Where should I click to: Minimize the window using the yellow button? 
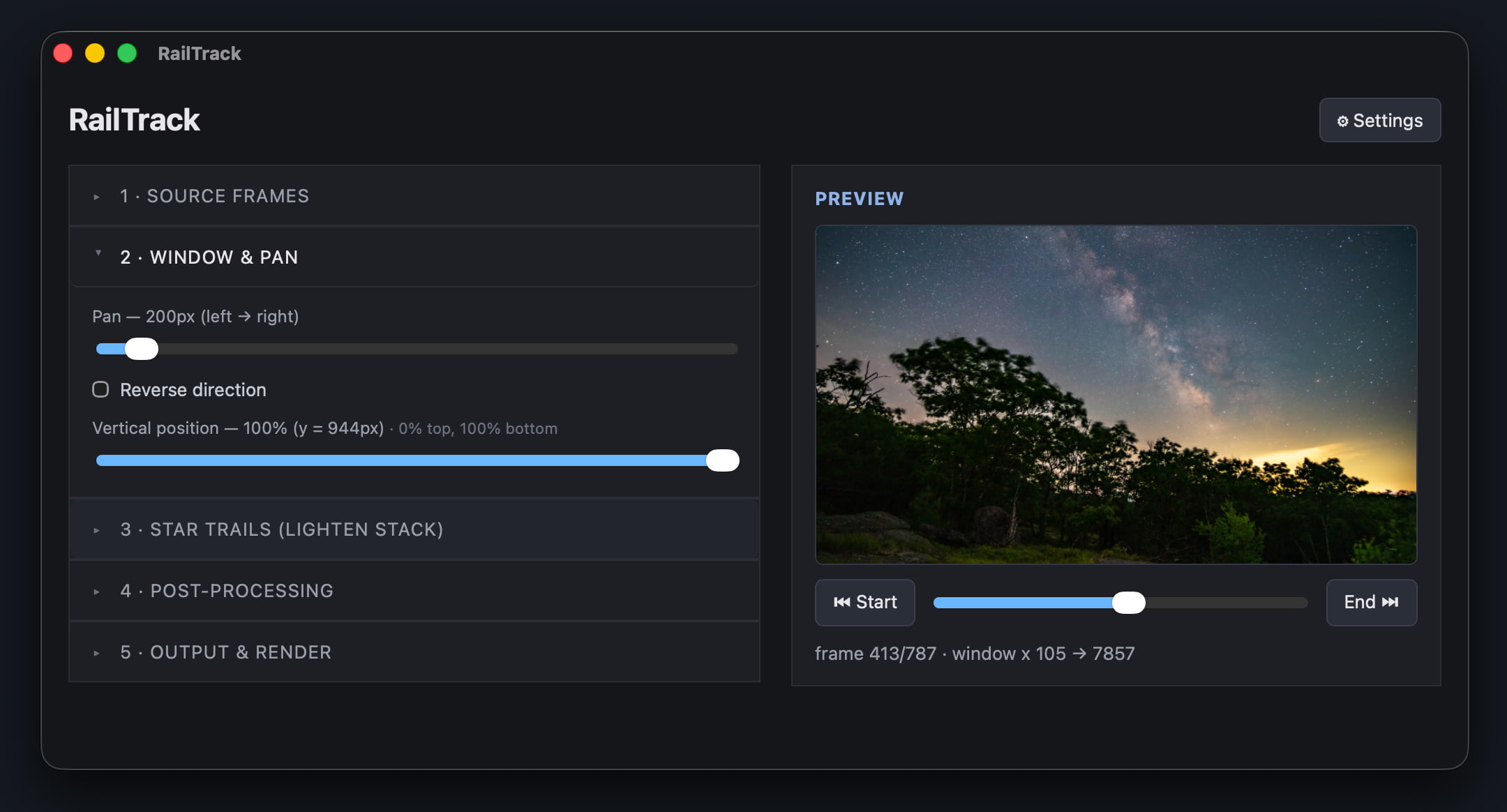coord(95,53)
